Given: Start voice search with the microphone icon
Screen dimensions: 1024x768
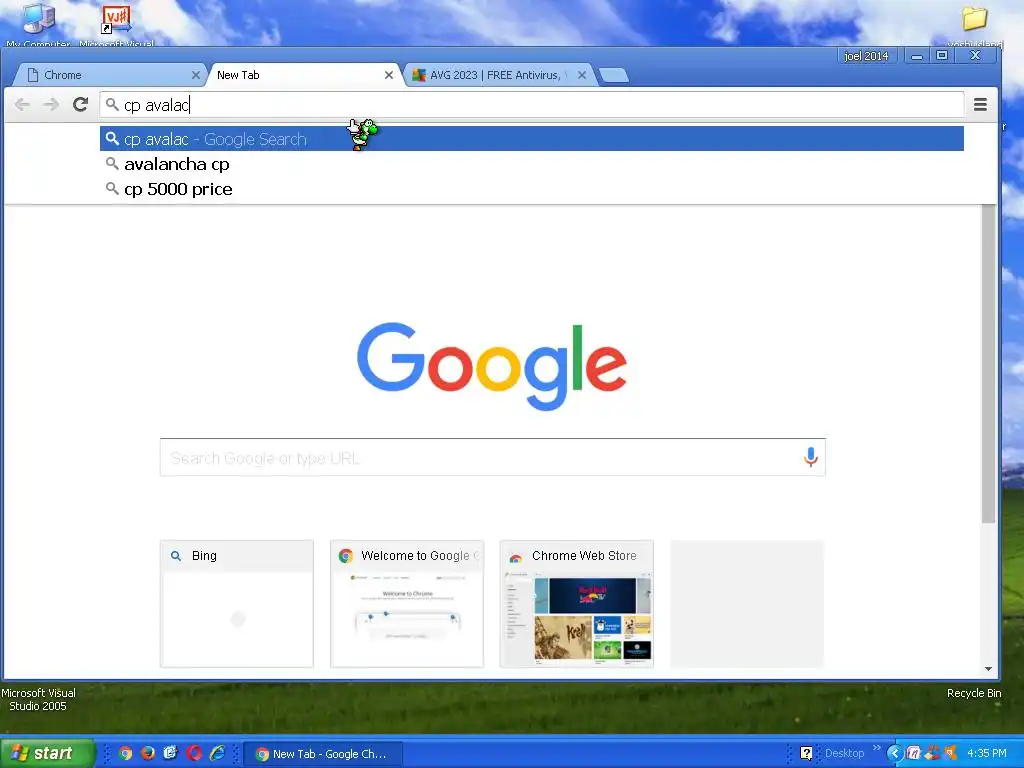Looking at the screenshot, I should pos(810,457).
